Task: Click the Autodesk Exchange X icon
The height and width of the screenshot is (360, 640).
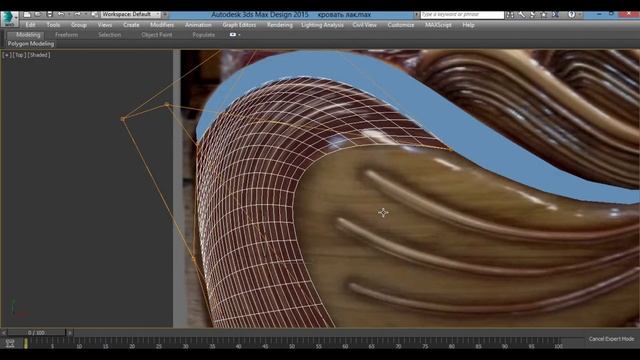Action: [556, 15]
